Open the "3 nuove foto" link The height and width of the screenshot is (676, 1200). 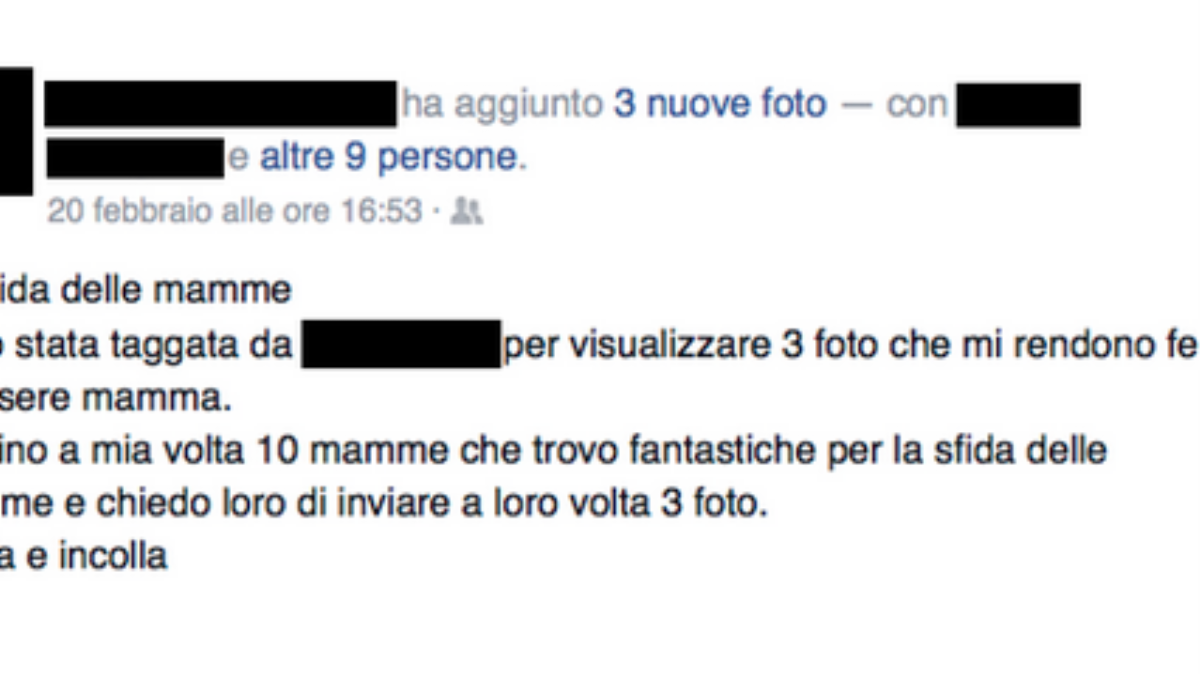(x=720, y=104)
